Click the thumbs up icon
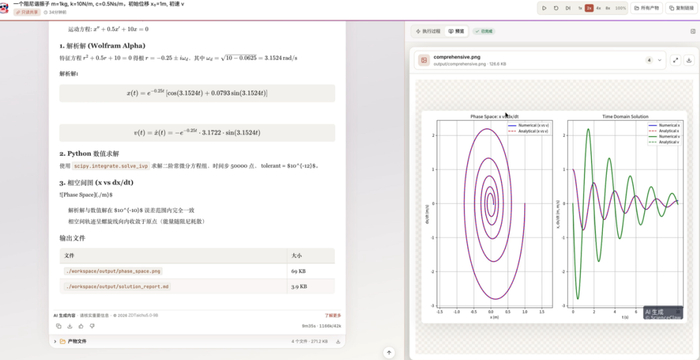Screen dimensions: 700x360 coord(81,326)
